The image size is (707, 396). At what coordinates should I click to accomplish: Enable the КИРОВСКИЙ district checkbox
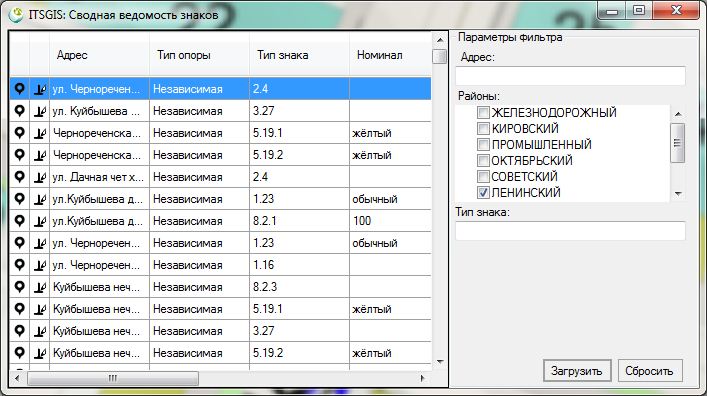point(483,129)
